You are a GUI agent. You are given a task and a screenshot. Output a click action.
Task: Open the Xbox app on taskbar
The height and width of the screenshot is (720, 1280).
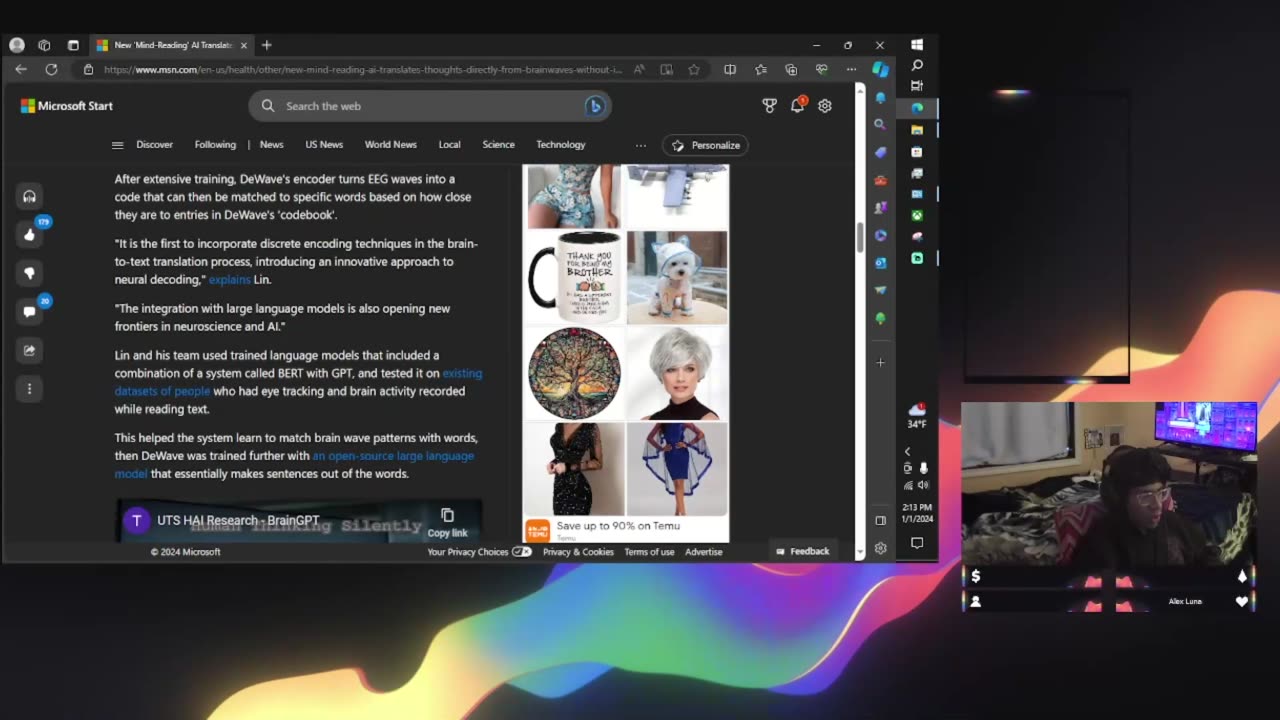click(x=917, y=215)
